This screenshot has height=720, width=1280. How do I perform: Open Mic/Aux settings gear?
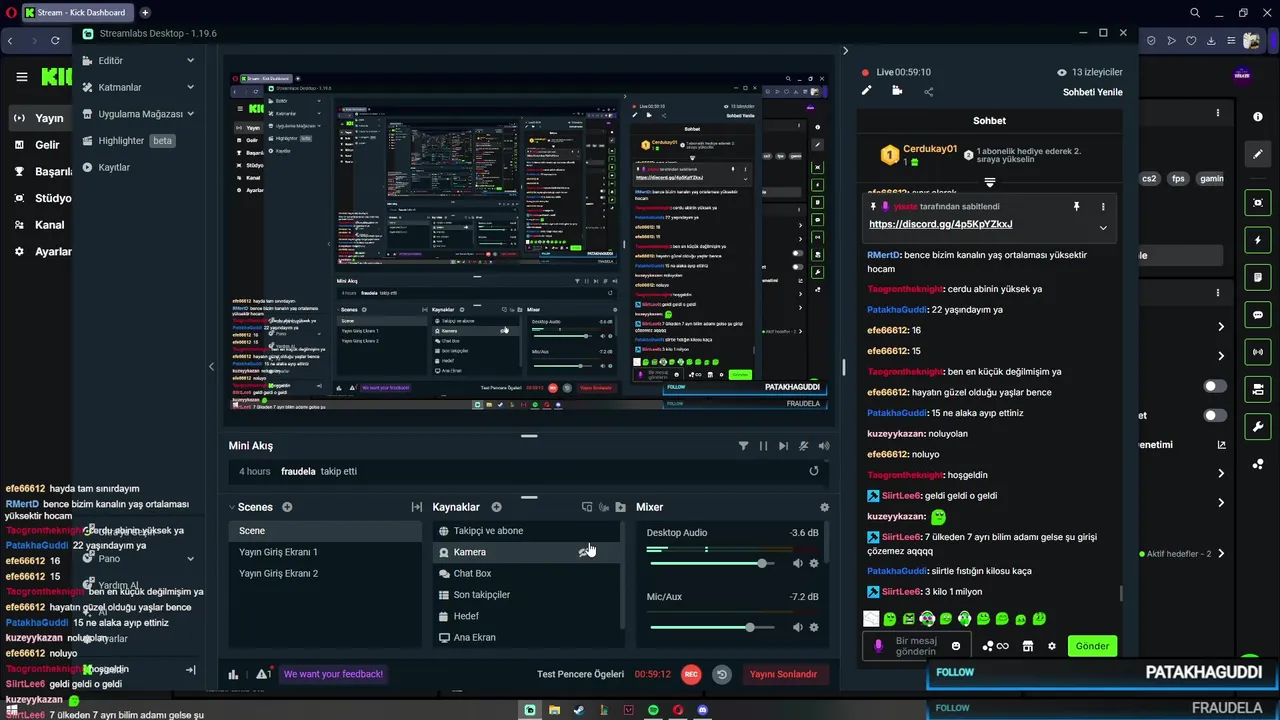click(814, 627)
